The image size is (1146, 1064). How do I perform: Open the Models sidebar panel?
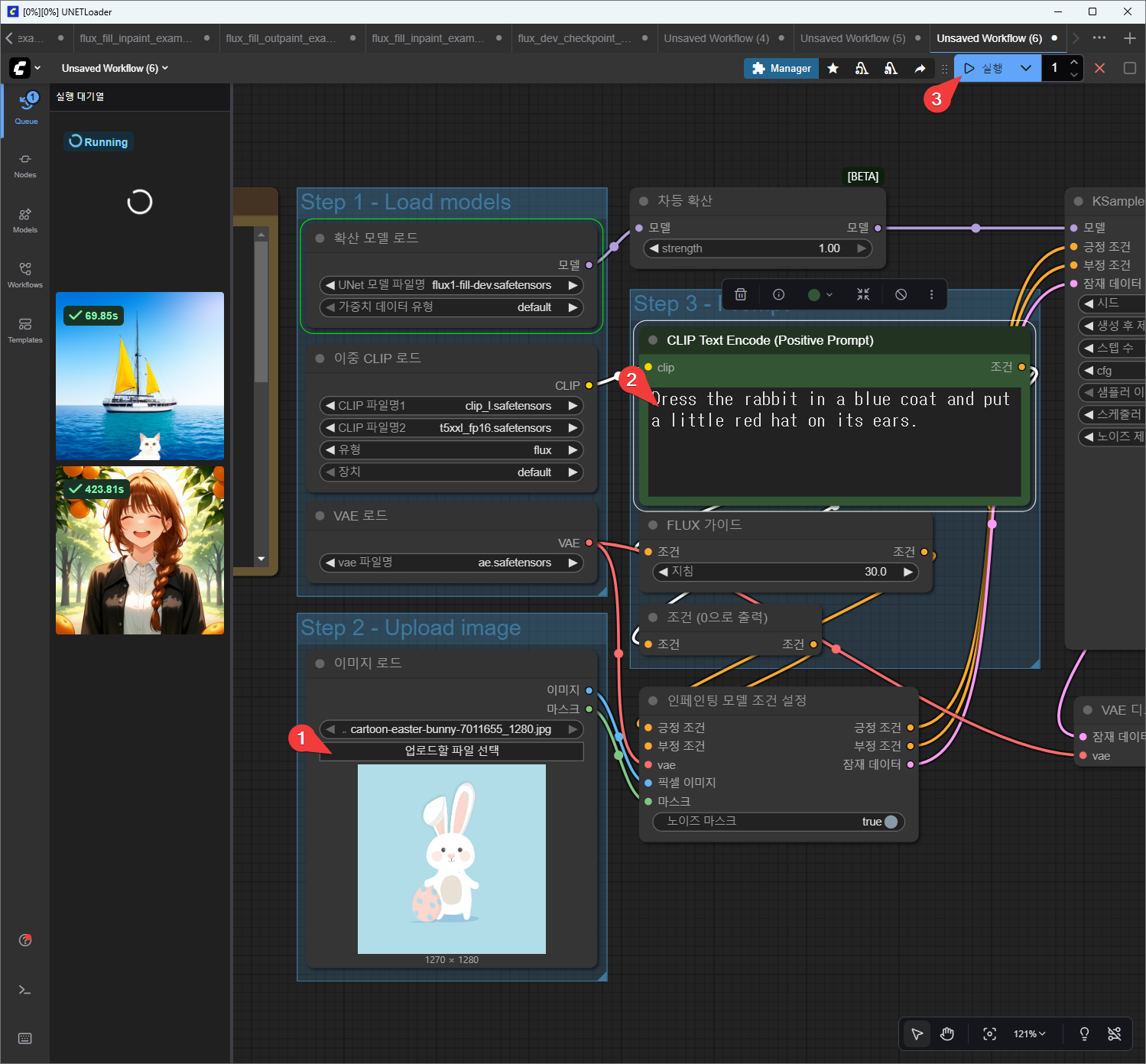point(25,219)
